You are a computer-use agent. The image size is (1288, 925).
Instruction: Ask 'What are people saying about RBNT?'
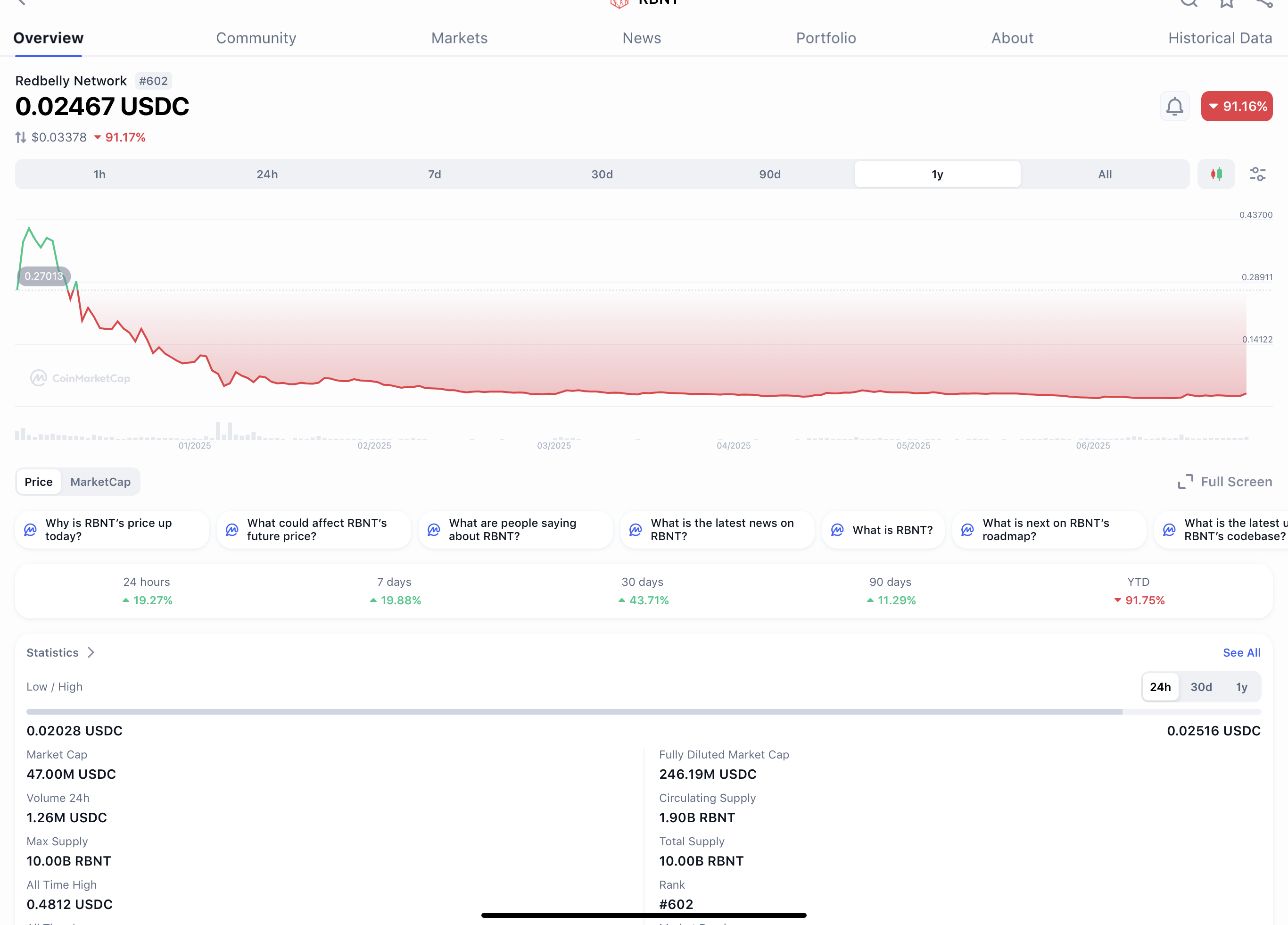coord(515,530)
